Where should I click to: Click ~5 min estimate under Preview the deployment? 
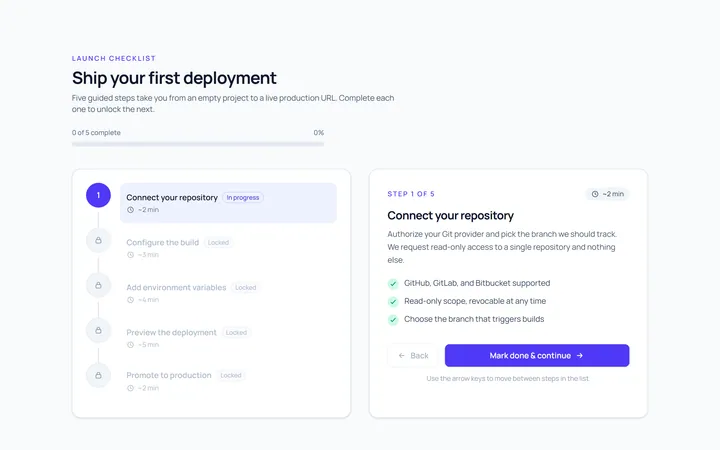point(148,345)
